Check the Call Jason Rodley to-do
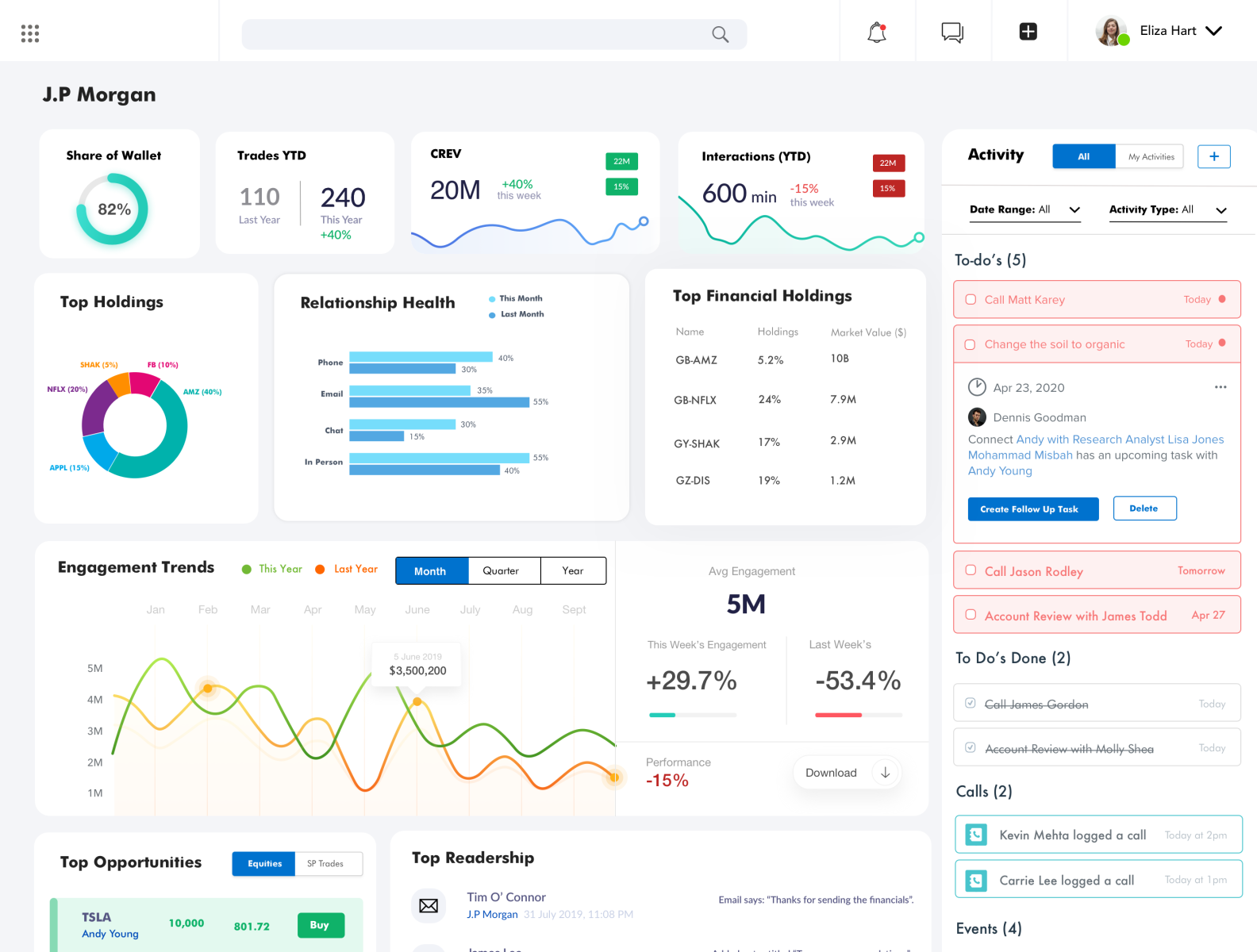Viewport: 1257px width, 952px height. [970, 570]
